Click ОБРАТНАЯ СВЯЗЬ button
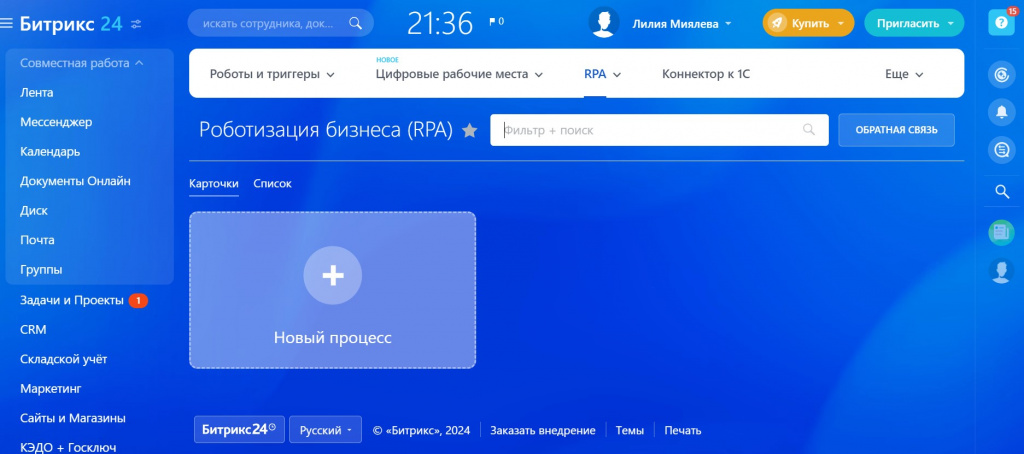Image resolution: width=1024 pixels, height=454 pixels. pyautogui.click(x=896, y=130)
